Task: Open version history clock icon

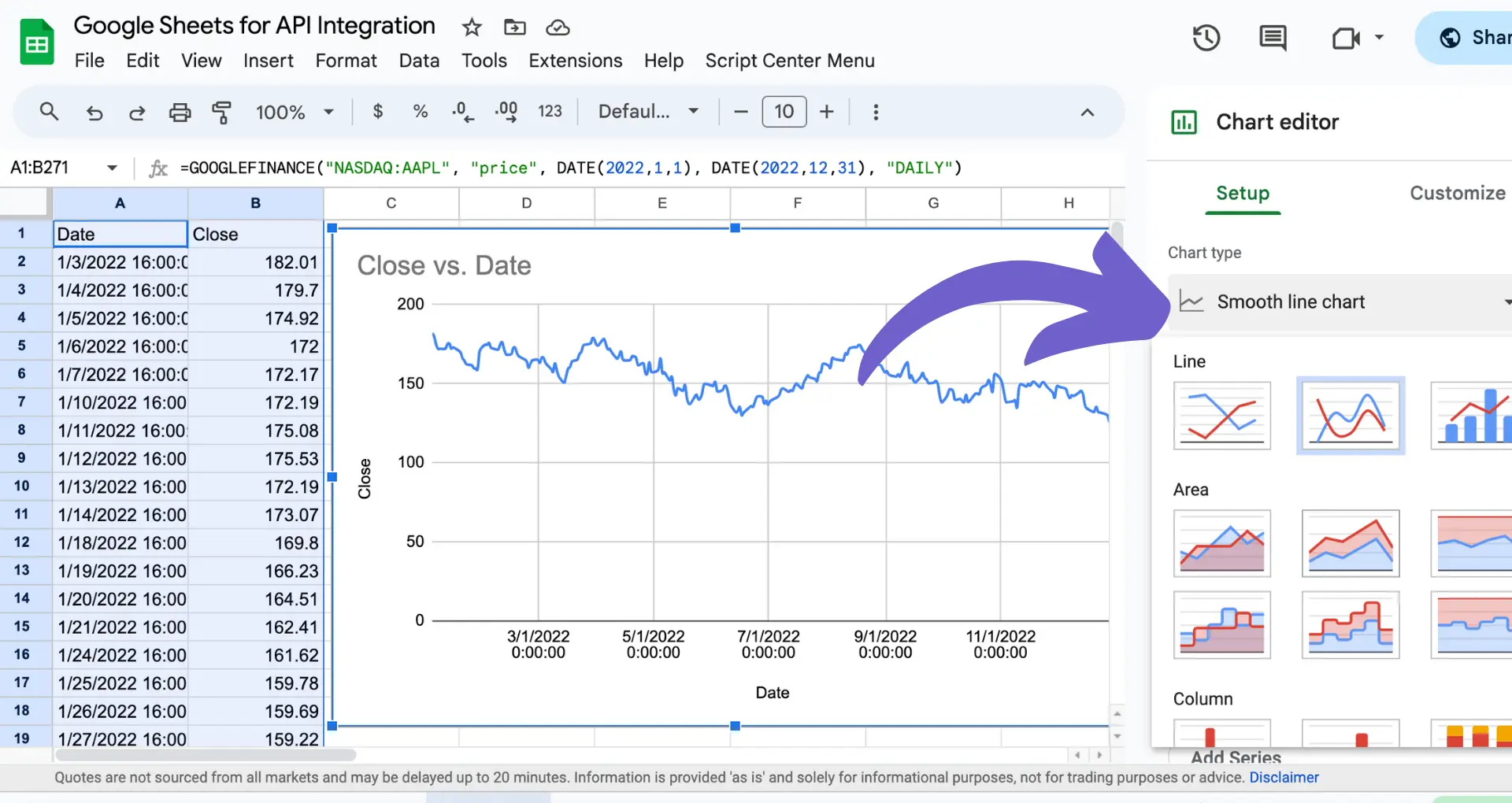Action: (1206, 38)
